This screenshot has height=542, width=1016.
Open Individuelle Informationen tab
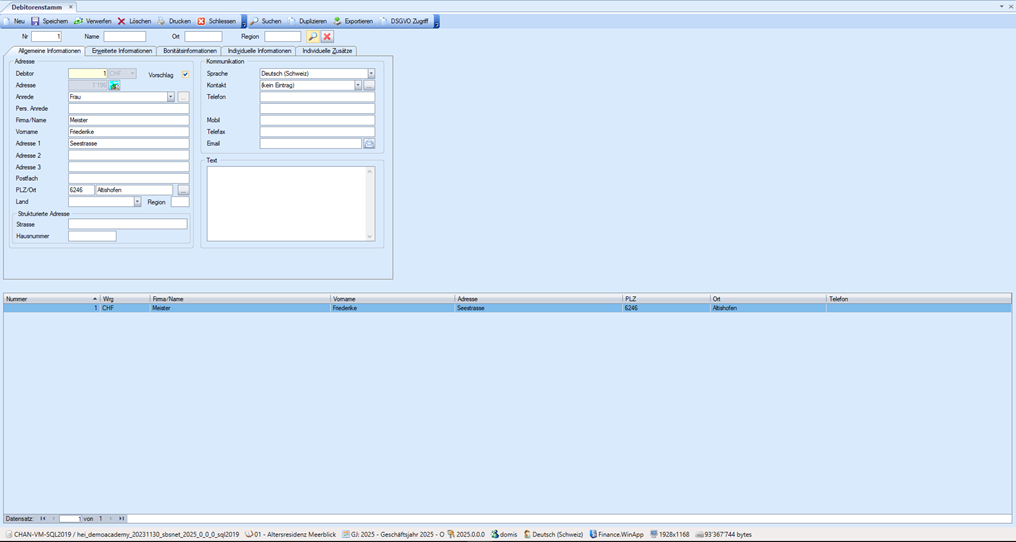point(259,51)
